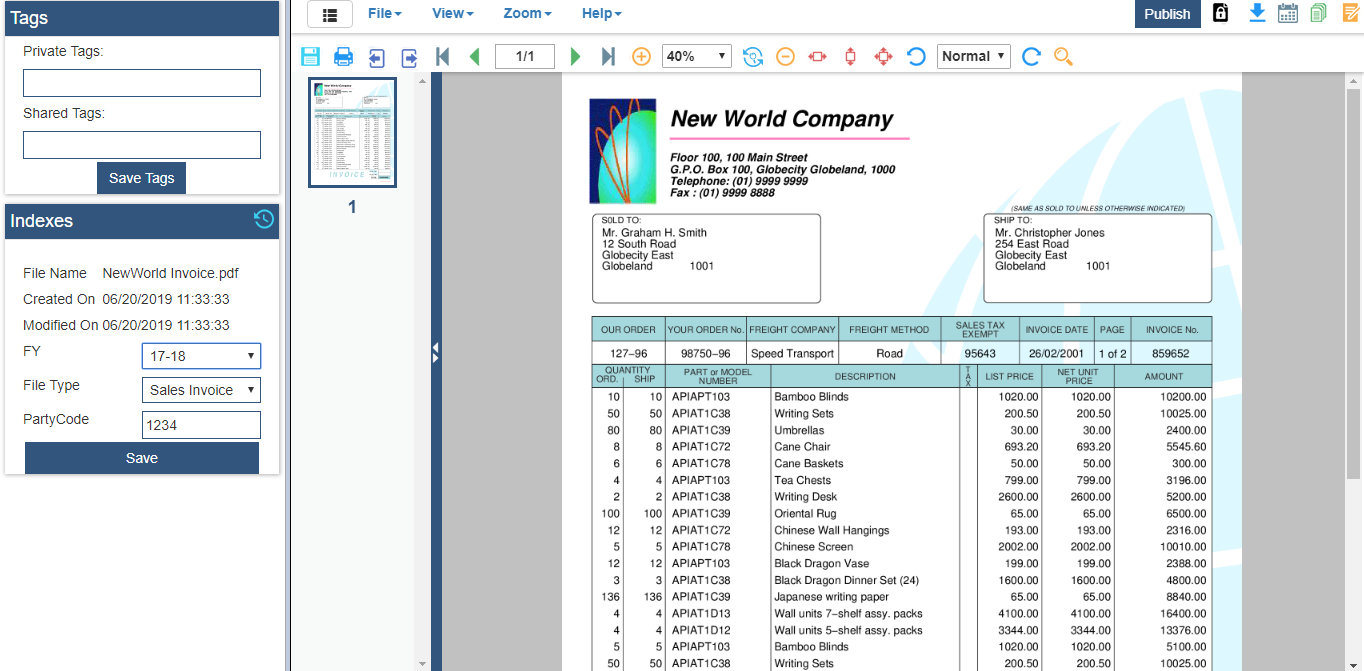Open the File menu

point(384,14)
